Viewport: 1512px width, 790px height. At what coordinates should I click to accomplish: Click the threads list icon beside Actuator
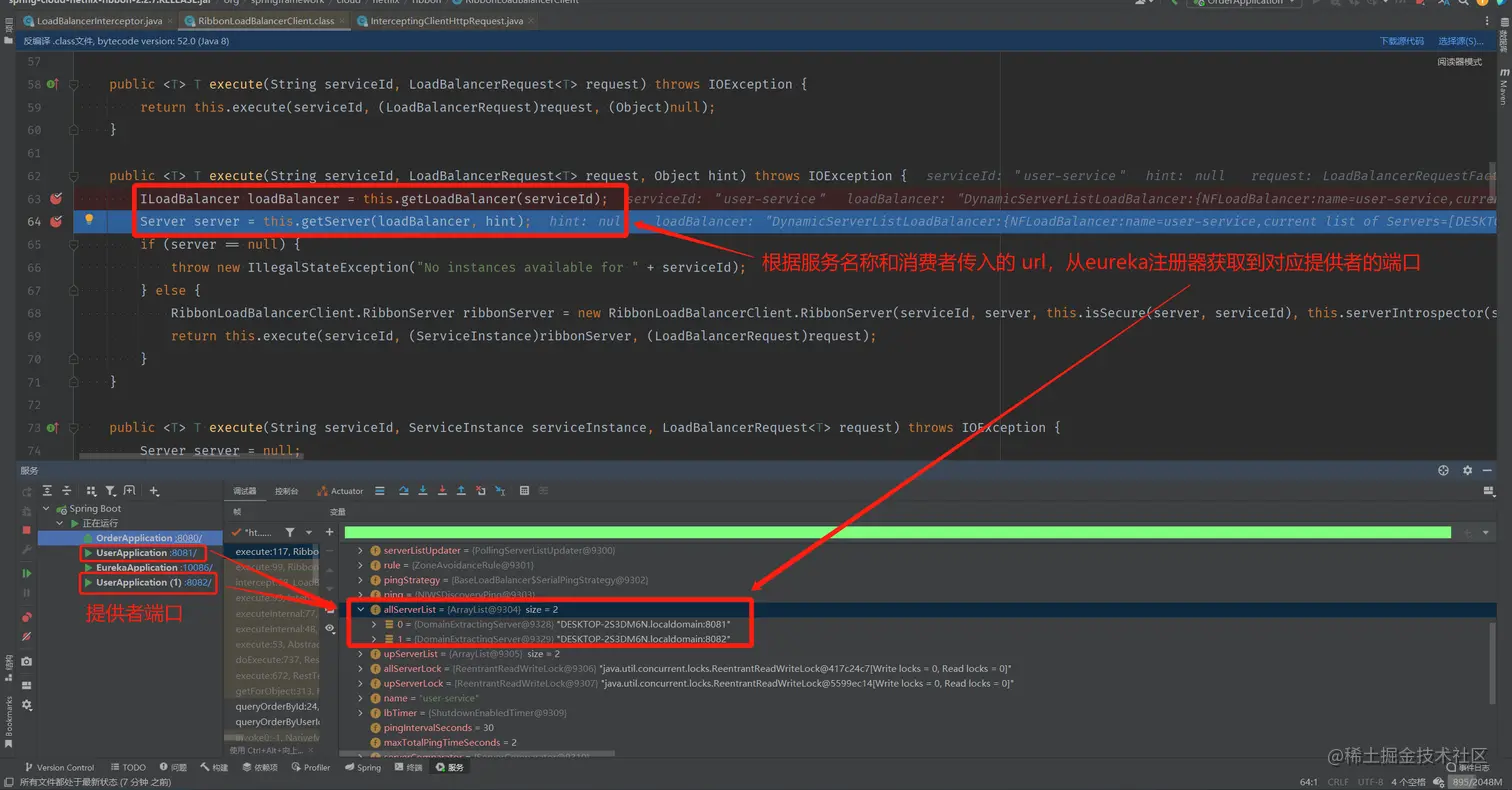[380, 491]
